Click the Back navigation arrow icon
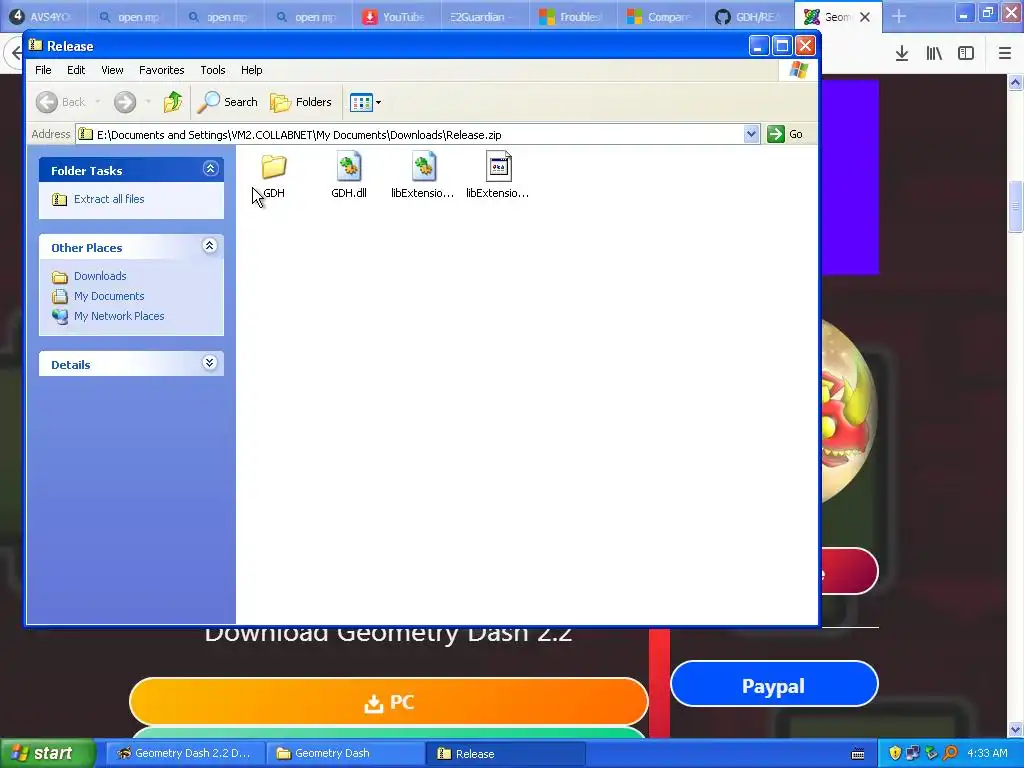This screenshot has height=768, width=1024. tap(47, 102)
